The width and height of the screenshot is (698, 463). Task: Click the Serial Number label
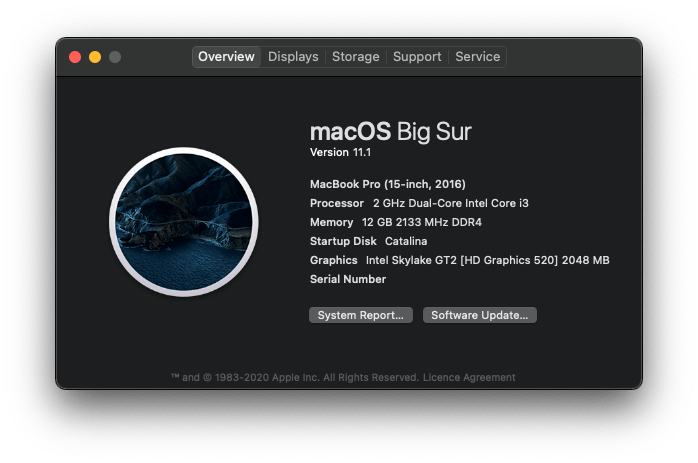tap(348, 279)
